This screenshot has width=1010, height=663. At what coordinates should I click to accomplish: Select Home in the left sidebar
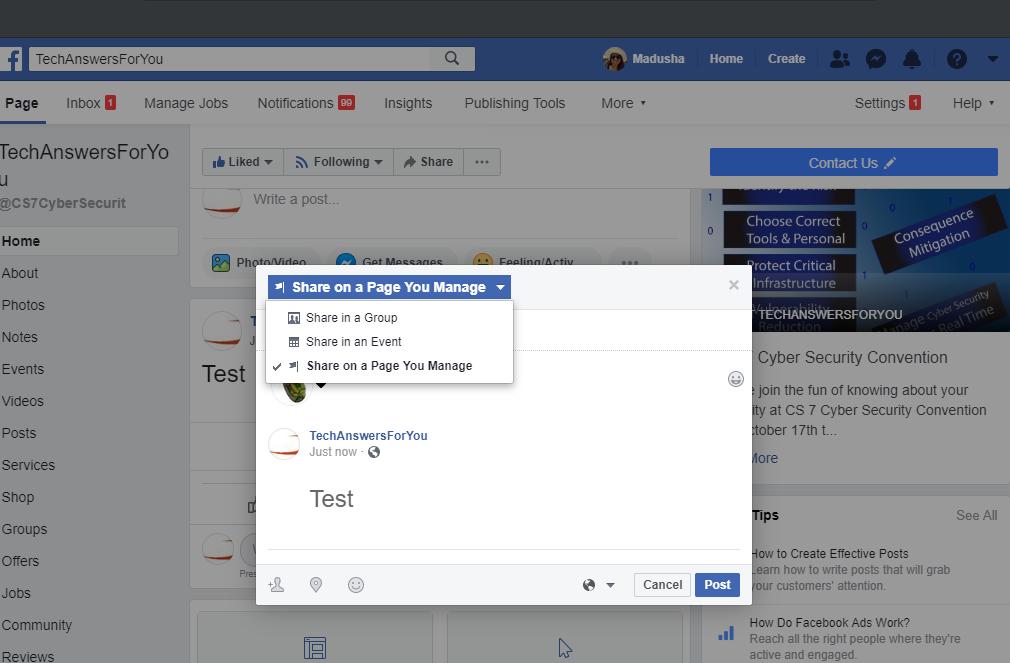point(89,241)
